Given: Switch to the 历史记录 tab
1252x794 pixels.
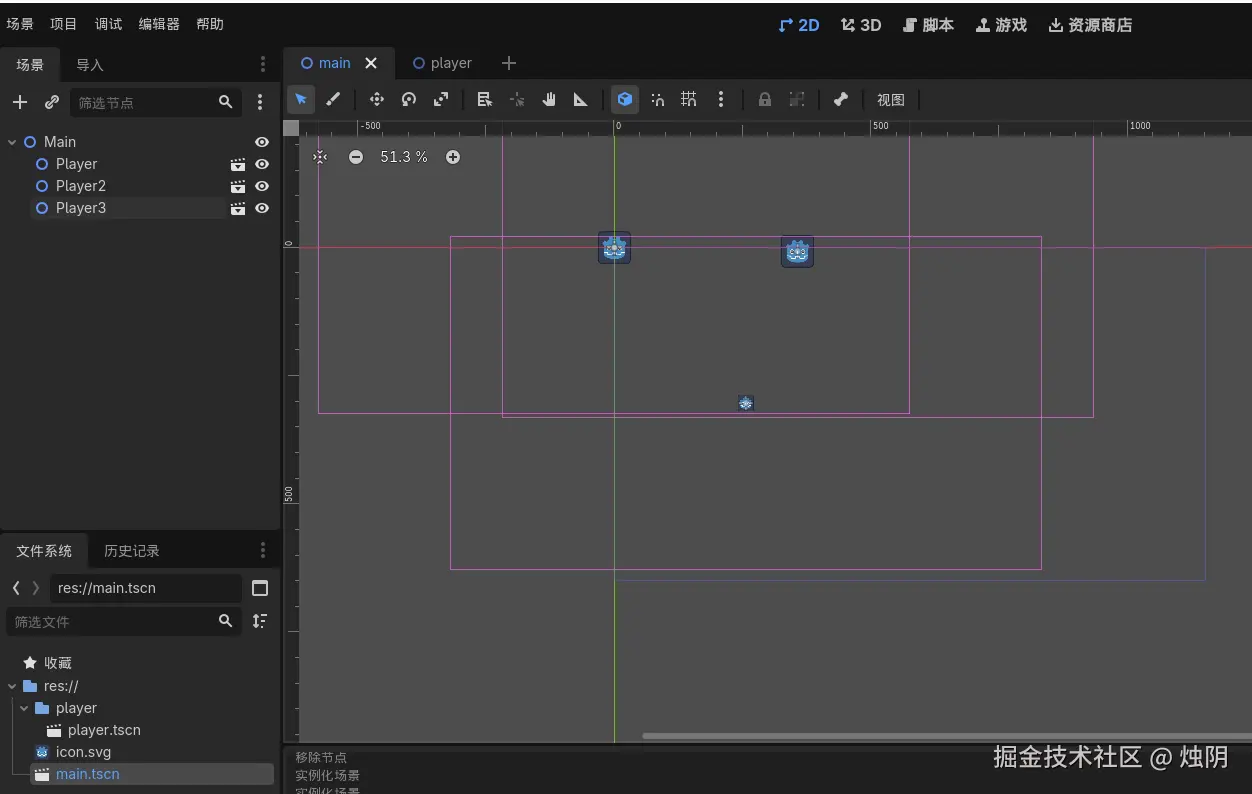Looking at the screenshot, I should pyautogui.click(x=132, y=551).
